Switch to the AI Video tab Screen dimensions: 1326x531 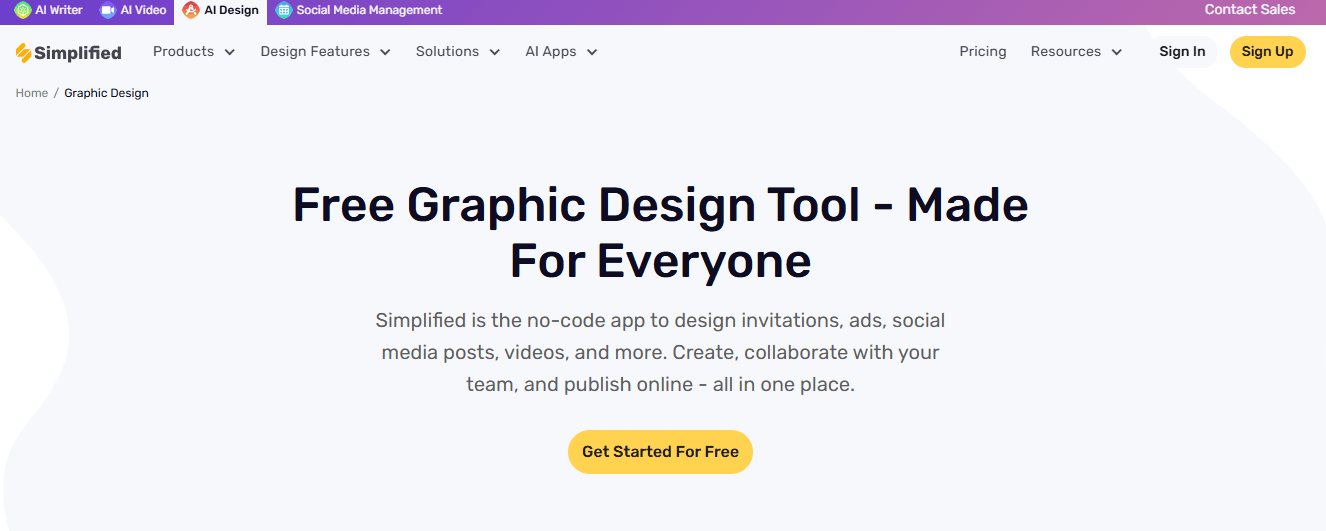(x=133, y=10)
